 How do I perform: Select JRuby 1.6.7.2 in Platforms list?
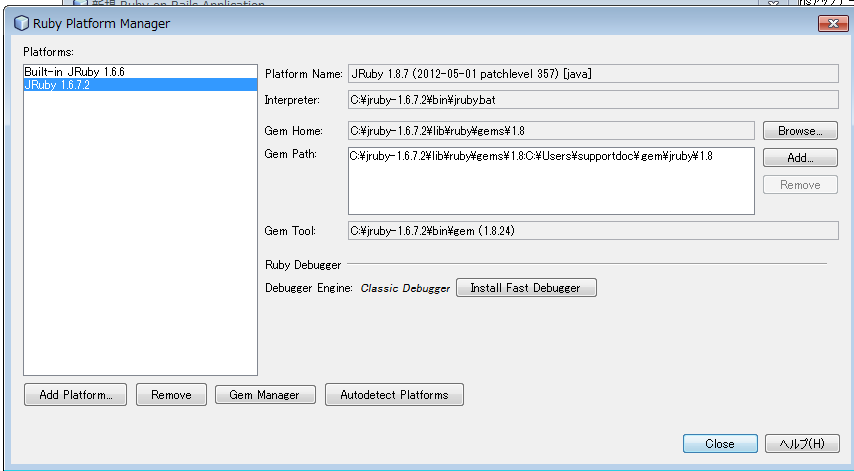click(x=140, y=85)
